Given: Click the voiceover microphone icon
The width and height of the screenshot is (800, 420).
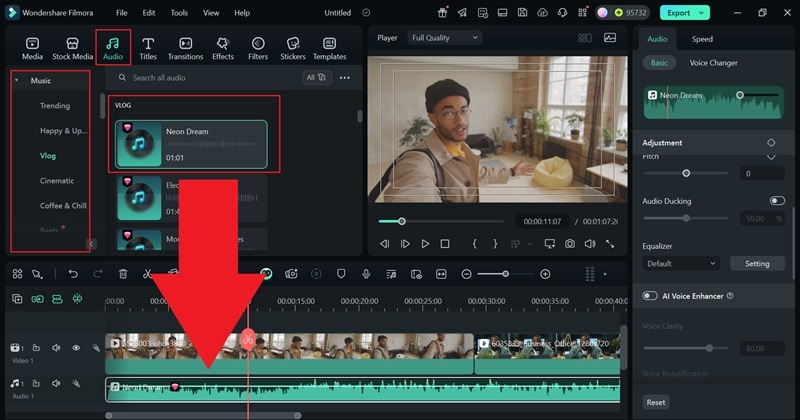Looking at the screenshot, I should tap(366, 274).
